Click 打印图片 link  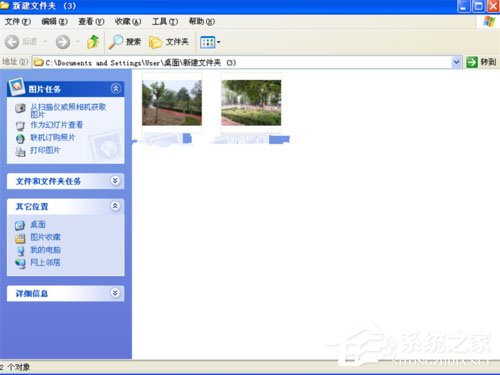(x=45, y=150)
